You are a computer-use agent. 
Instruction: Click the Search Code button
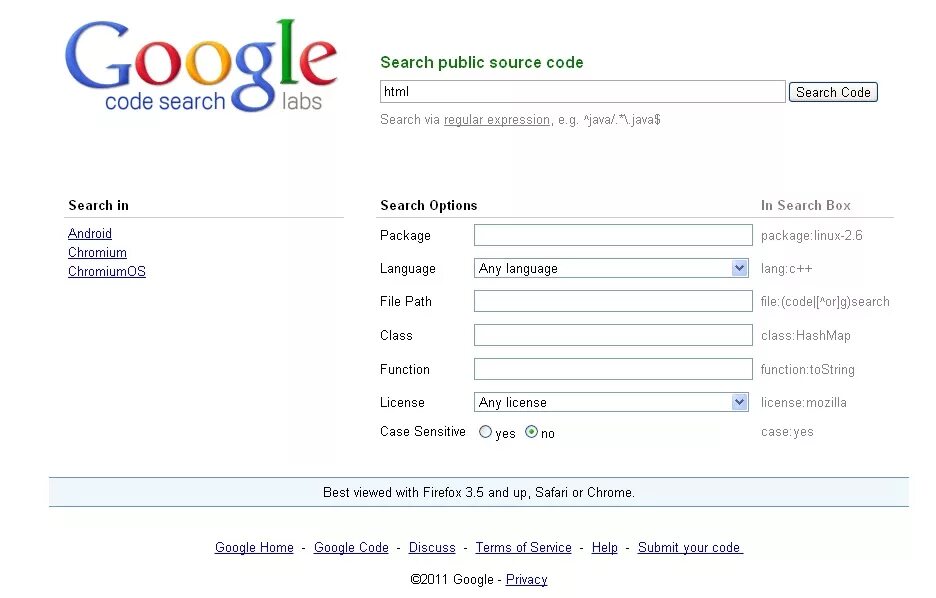[x=833, y=92]
